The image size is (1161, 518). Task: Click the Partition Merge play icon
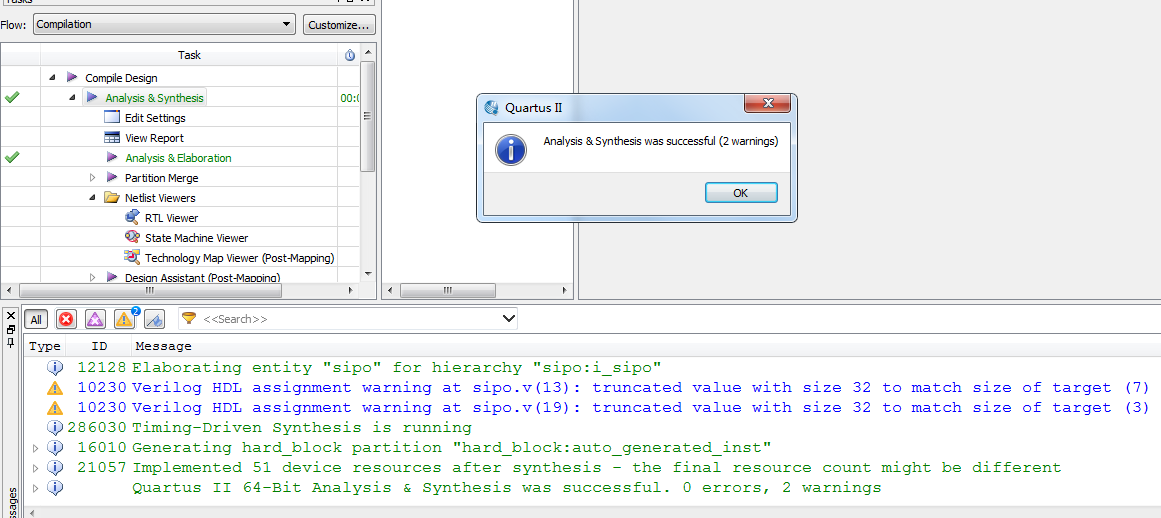[x=112, y=177]
